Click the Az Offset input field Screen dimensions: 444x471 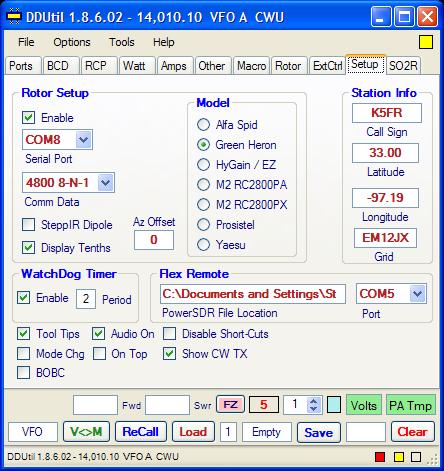click(x=154, y=240)
